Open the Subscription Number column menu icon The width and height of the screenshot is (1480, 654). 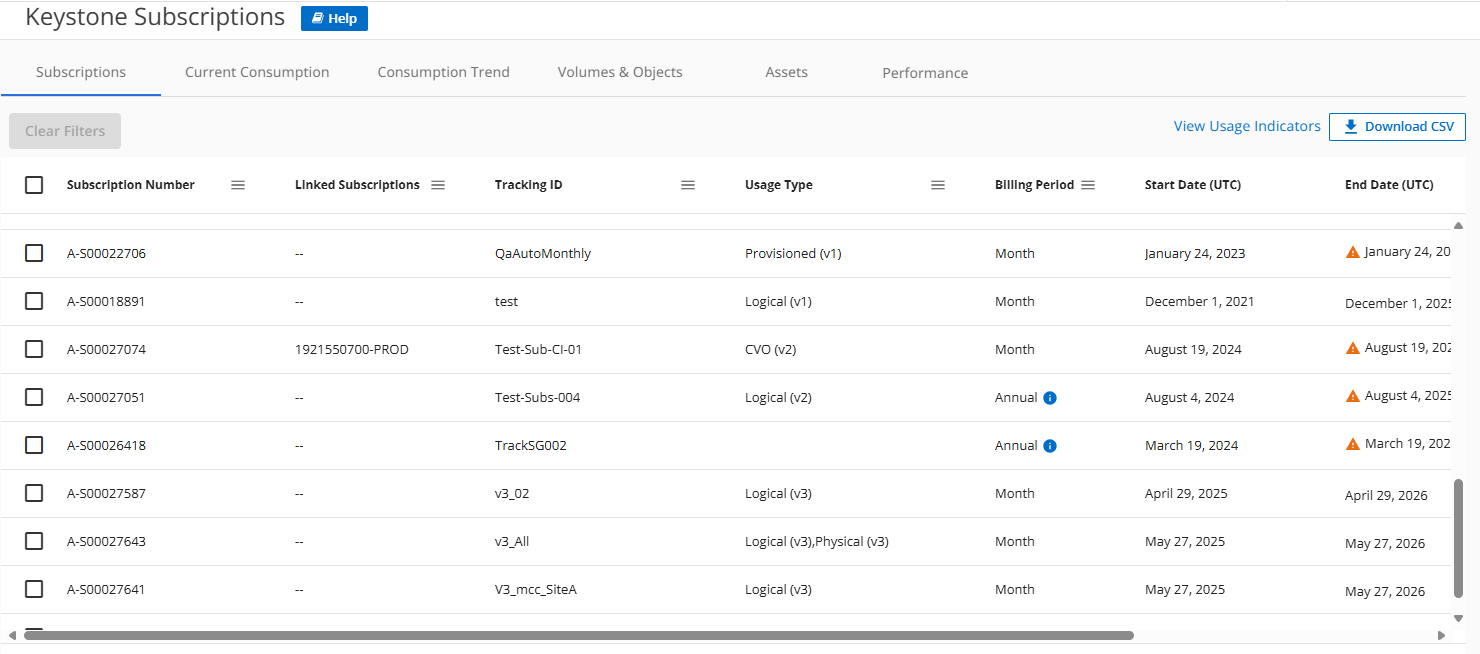click(238, 185)
